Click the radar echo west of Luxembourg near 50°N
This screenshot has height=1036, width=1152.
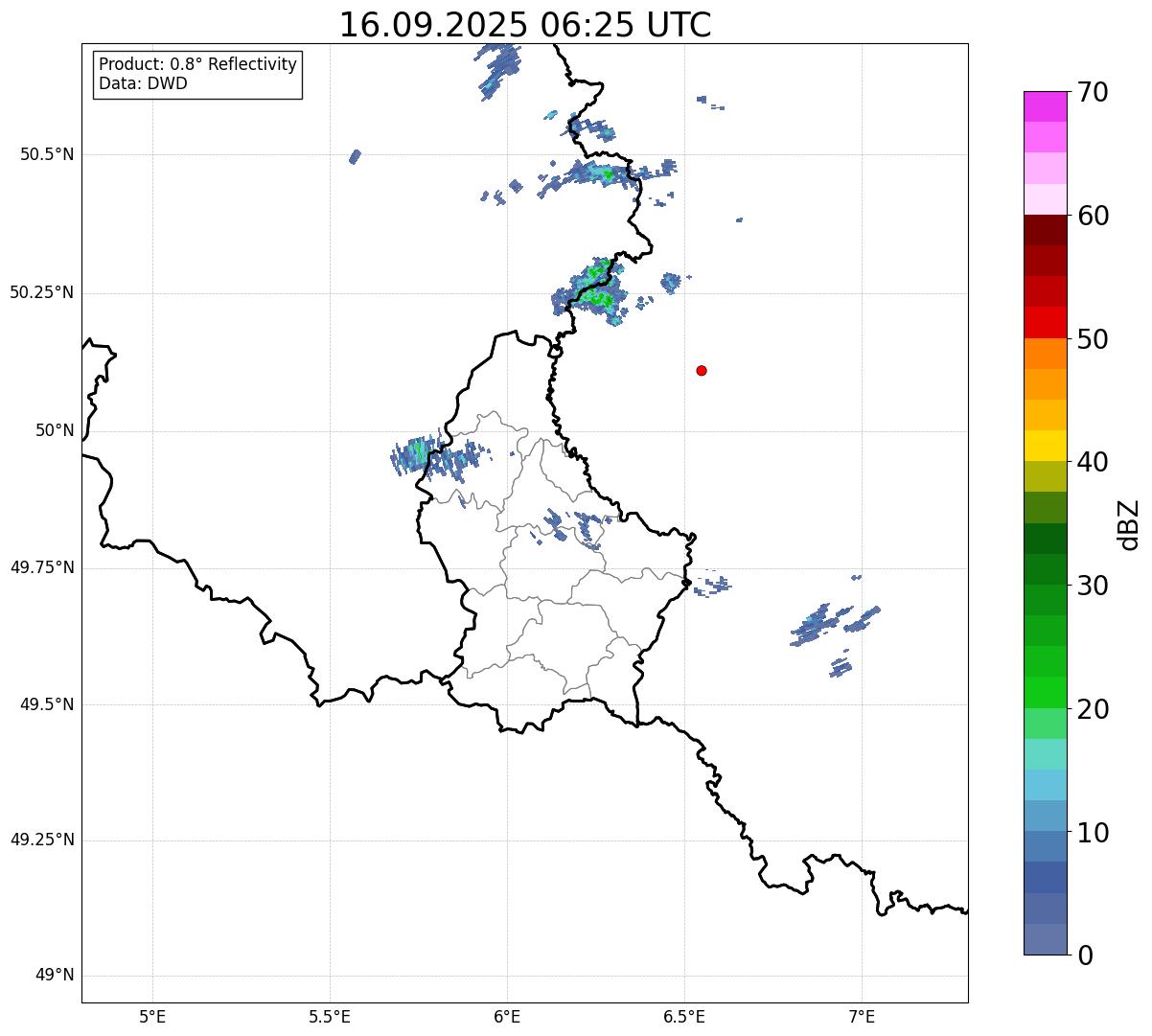(x=436, y=456)
